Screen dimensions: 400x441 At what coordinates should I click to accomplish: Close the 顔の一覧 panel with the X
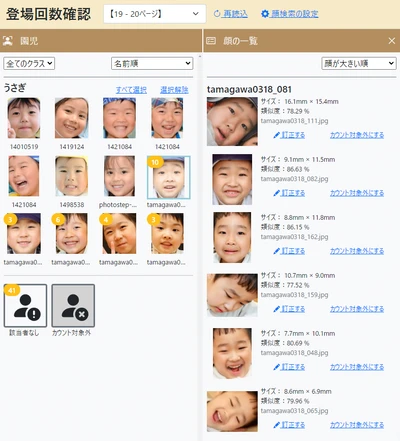tap(391, 41)
